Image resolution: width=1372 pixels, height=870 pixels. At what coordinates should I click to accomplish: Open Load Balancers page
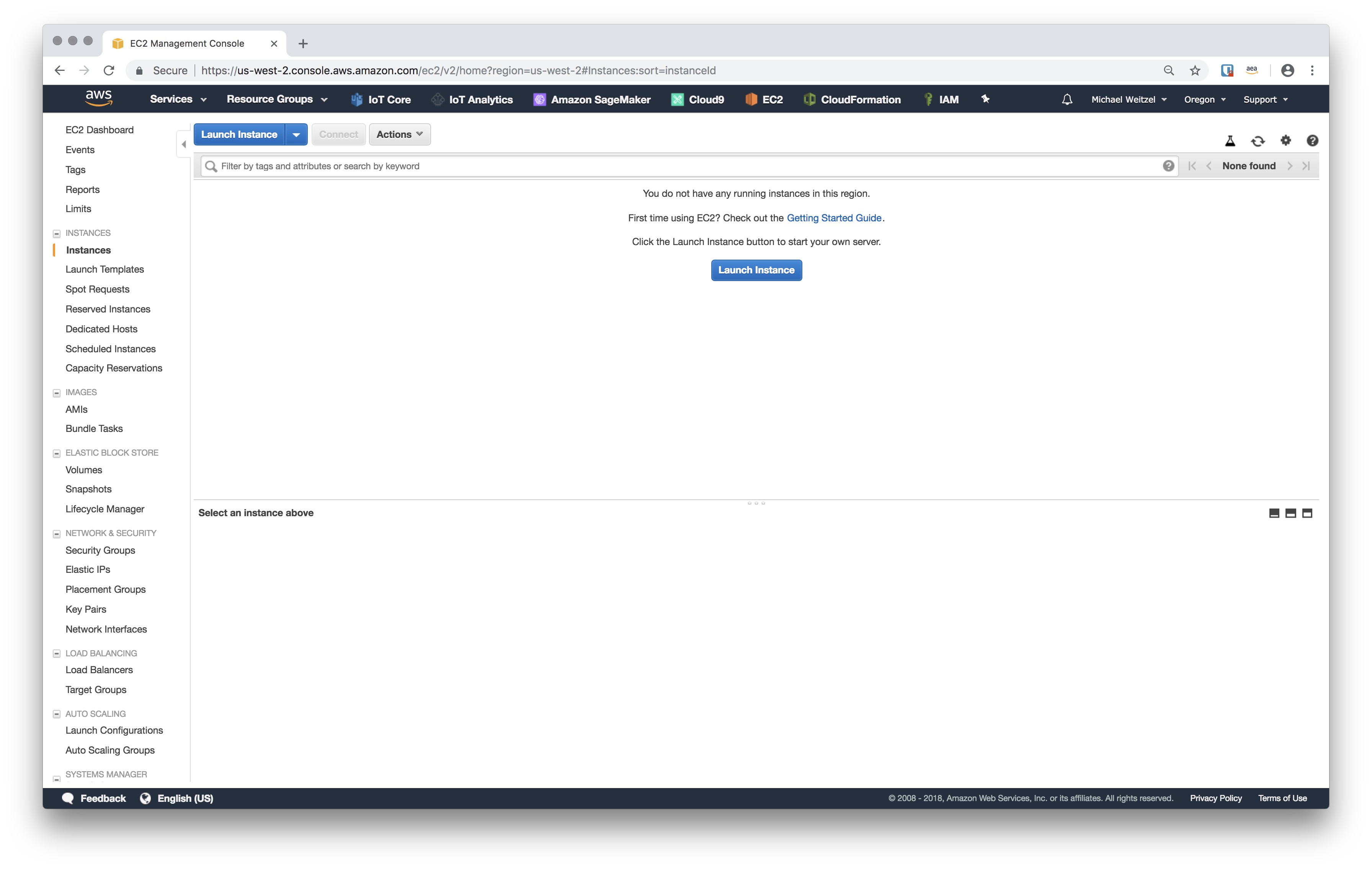[x=99, y=669]
